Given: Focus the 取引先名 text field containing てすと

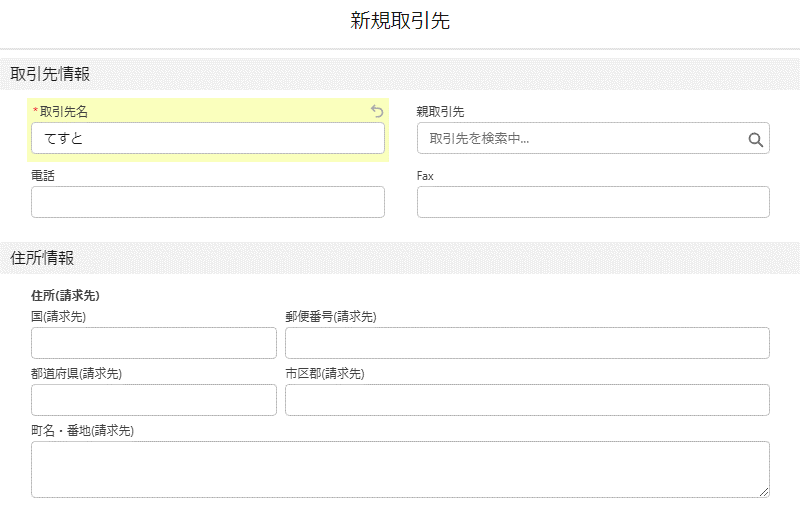Looking at the screenshot, I should pyautogui.click(x=208, y=138).
